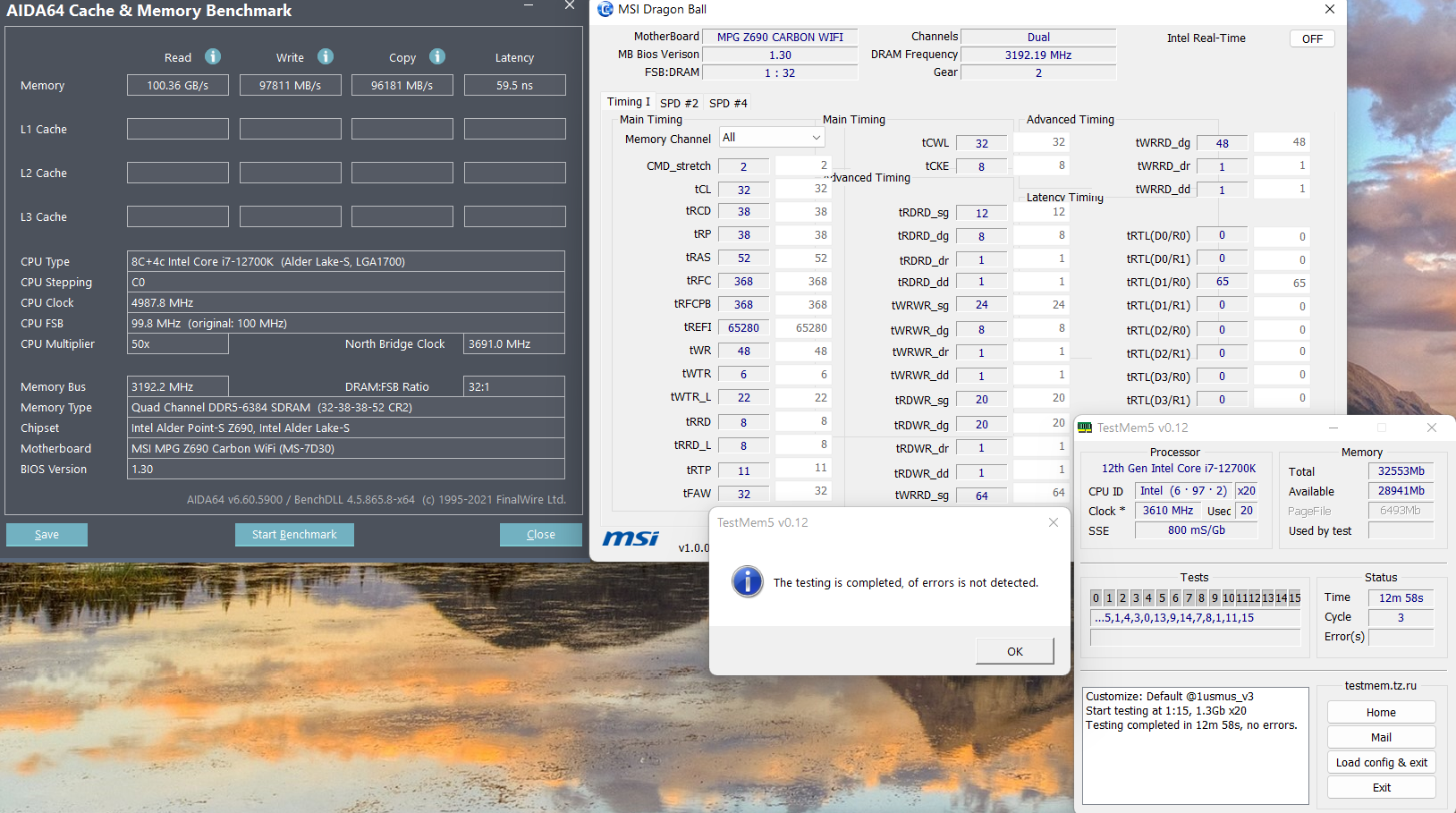
Task: Click the test order sequence ...5,1,4,3,0,13
Action: pyautogui.click(x=1195, y=618)
